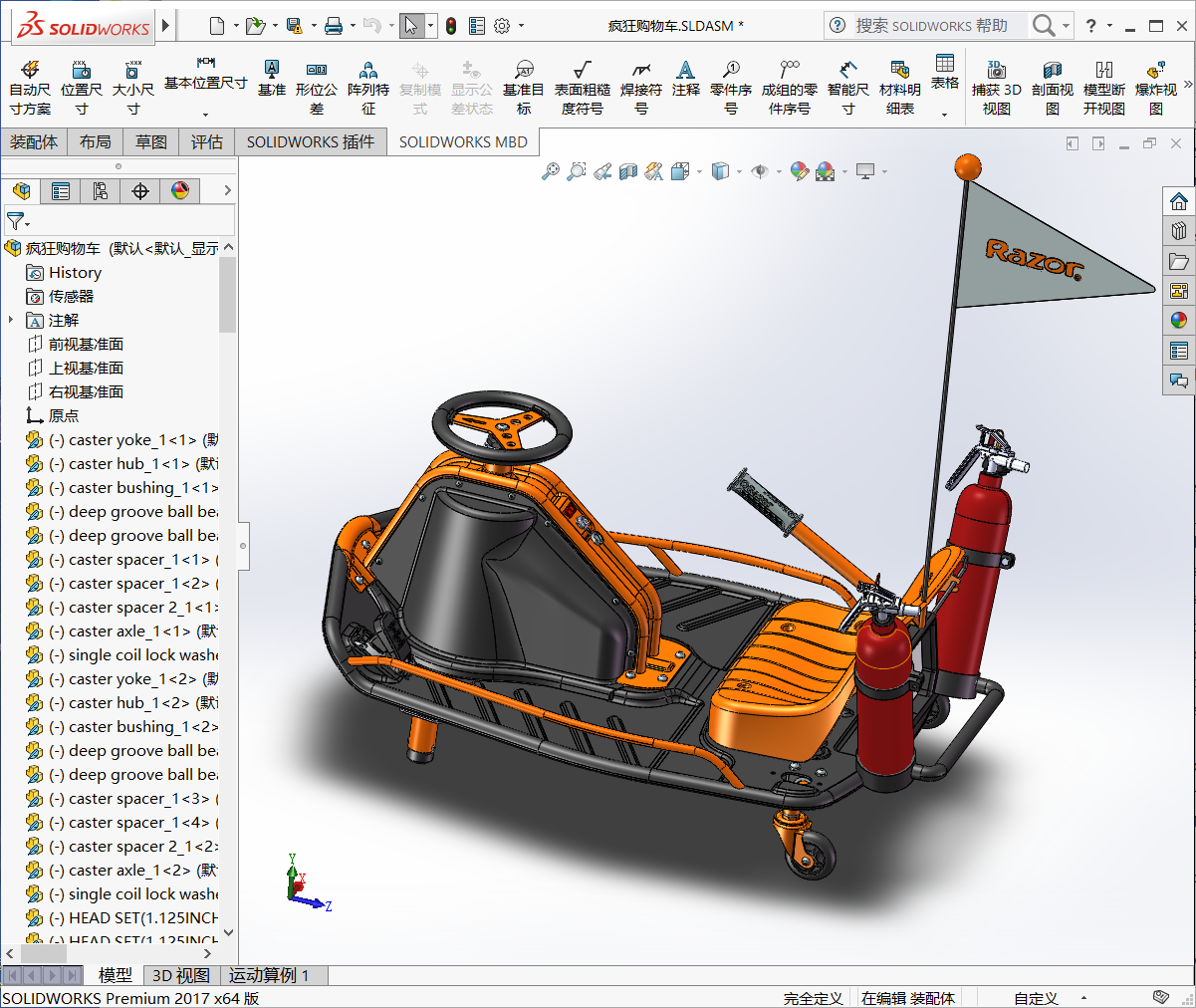Viewport: 1196px width, 1008px height.
Task: Click 自定义 in the status bar
Action: click(x=1036, y=998)
